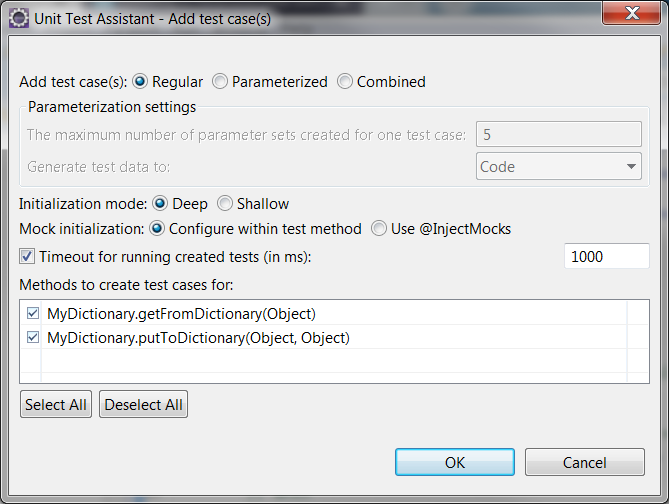Select the Regular test case option
The image size is (669, 504).
coord(140,81)
